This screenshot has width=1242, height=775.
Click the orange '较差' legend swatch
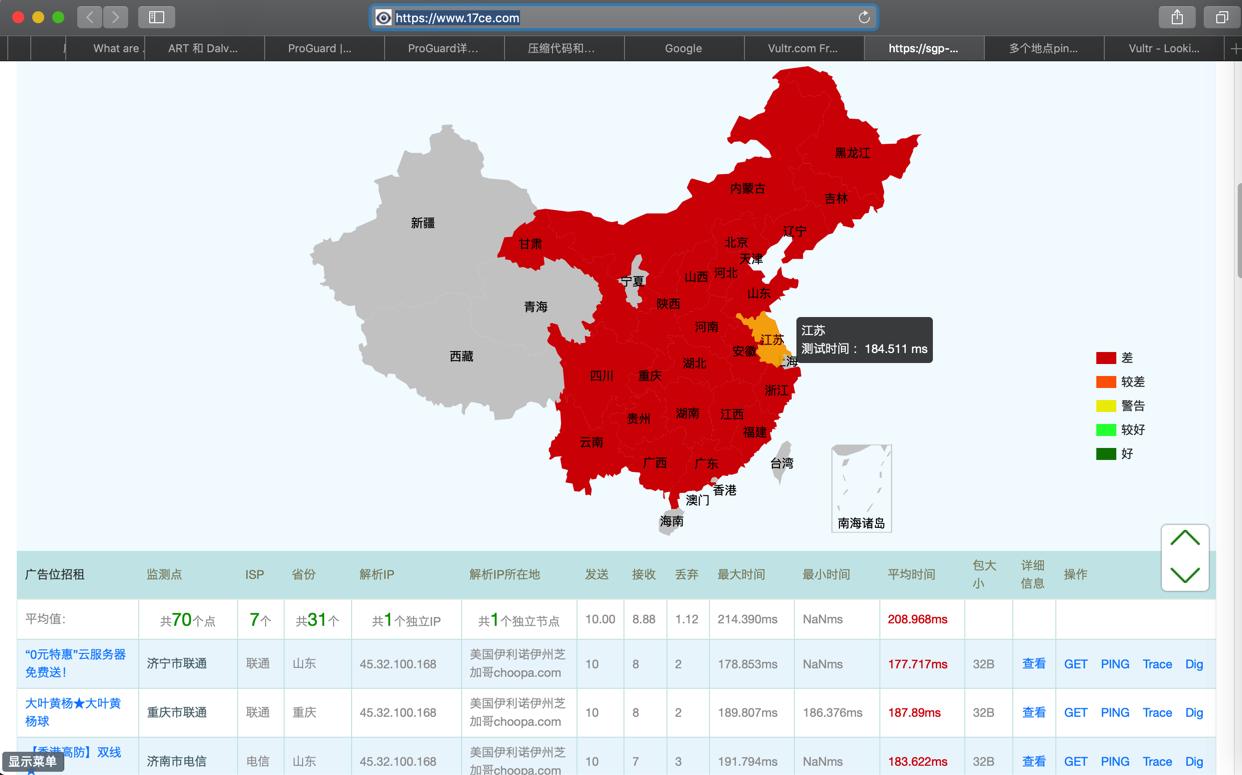click(1105, 382)
